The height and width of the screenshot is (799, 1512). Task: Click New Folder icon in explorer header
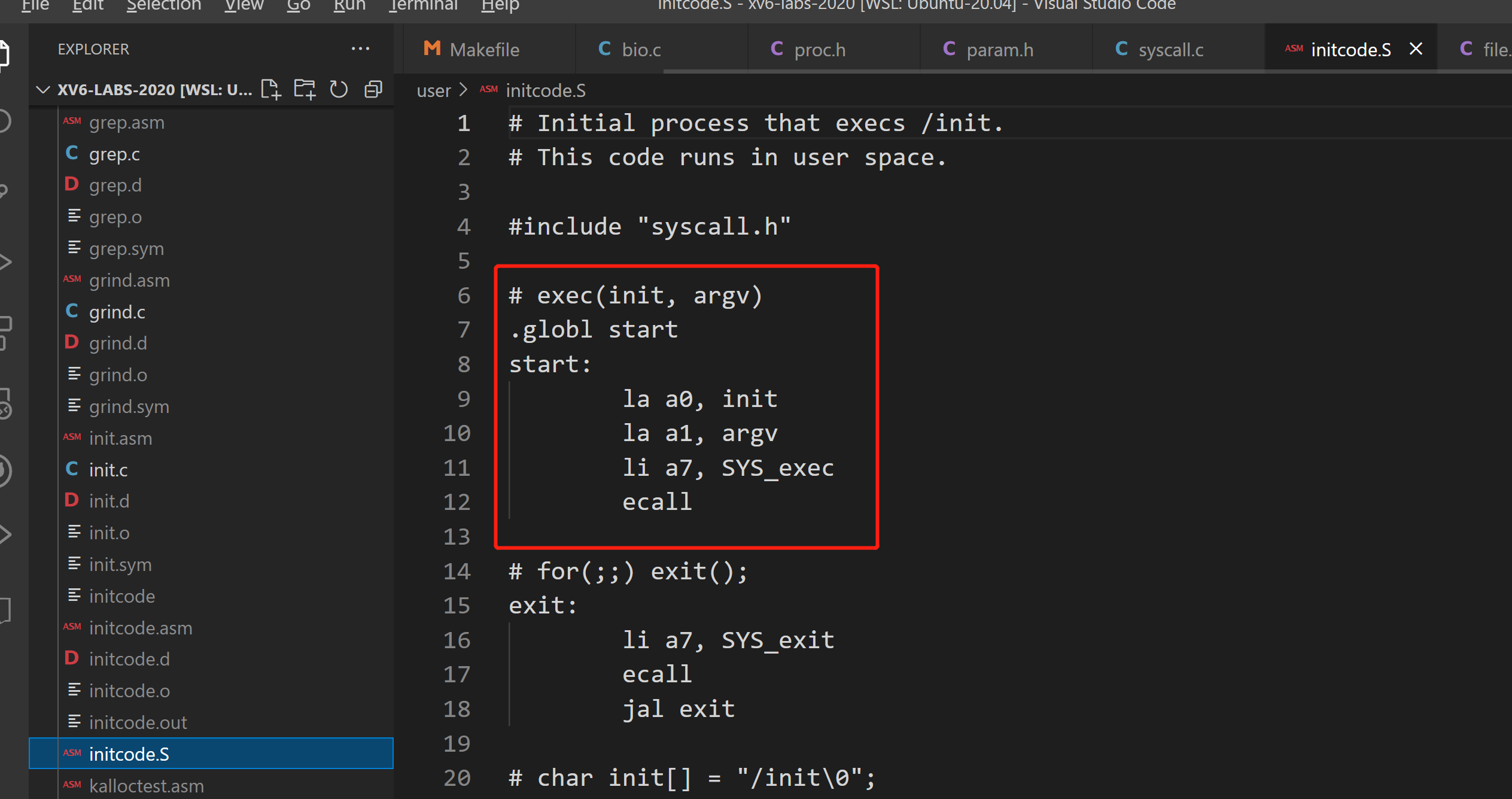click(x=305, y=90)
